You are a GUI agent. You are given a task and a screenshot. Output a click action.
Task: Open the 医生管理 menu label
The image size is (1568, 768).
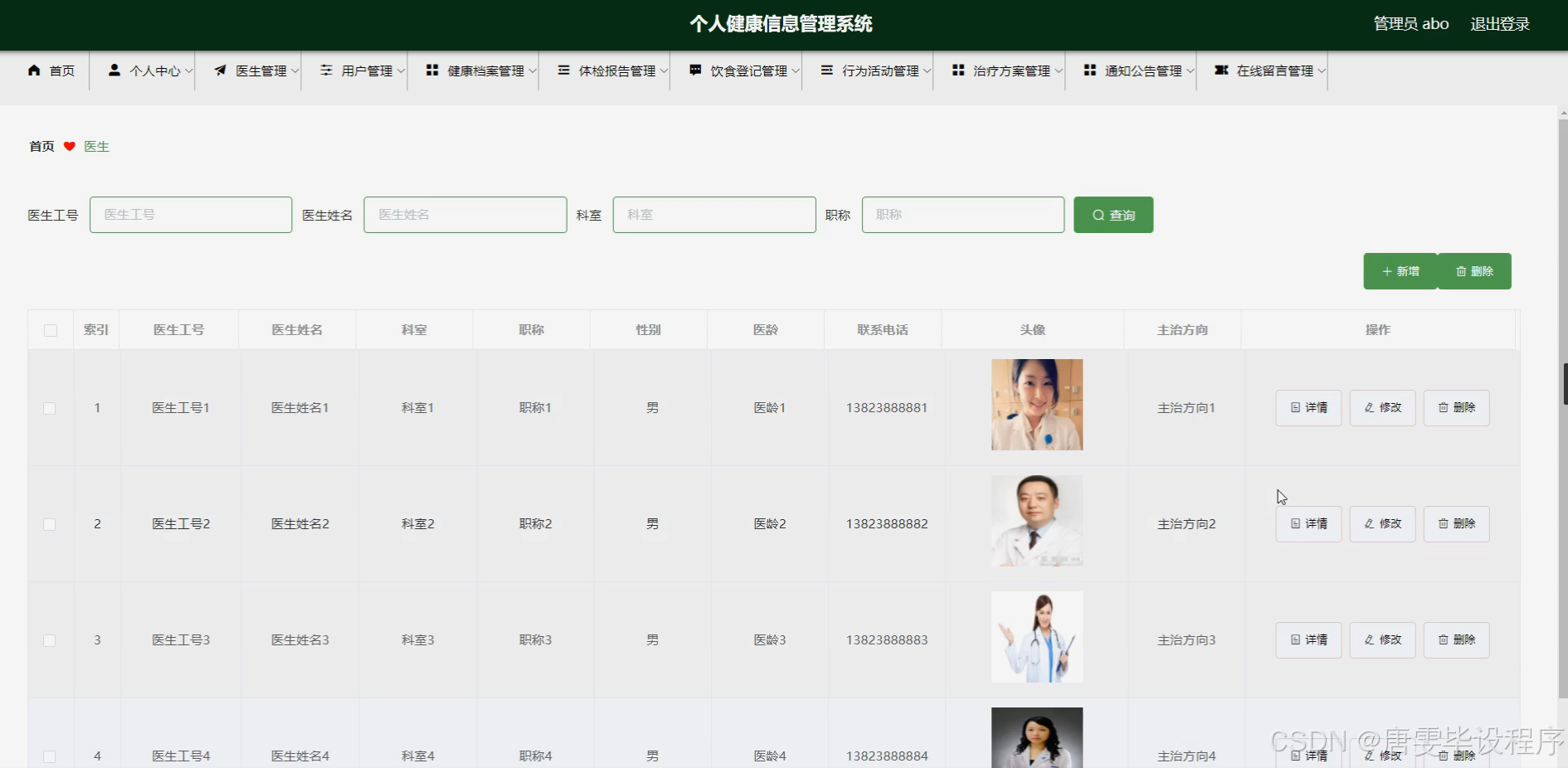tap(261, 71)
